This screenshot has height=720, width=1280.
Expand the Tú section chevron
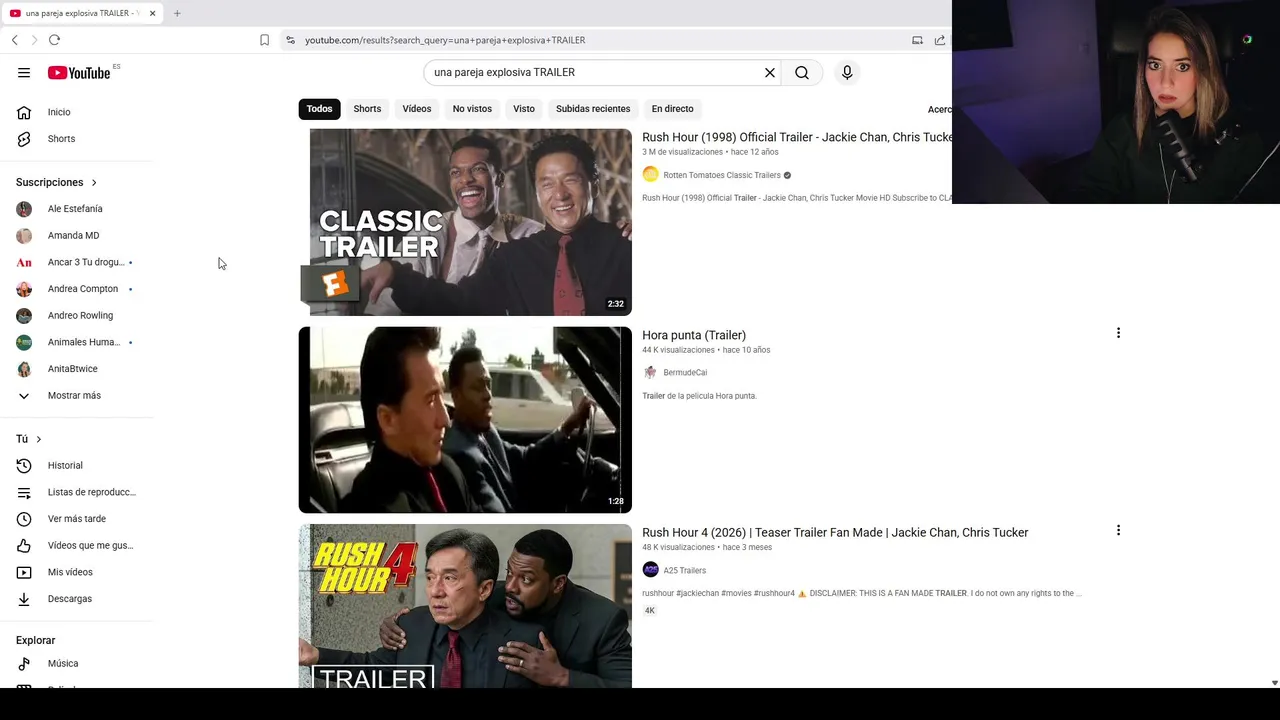click(39, 439)
